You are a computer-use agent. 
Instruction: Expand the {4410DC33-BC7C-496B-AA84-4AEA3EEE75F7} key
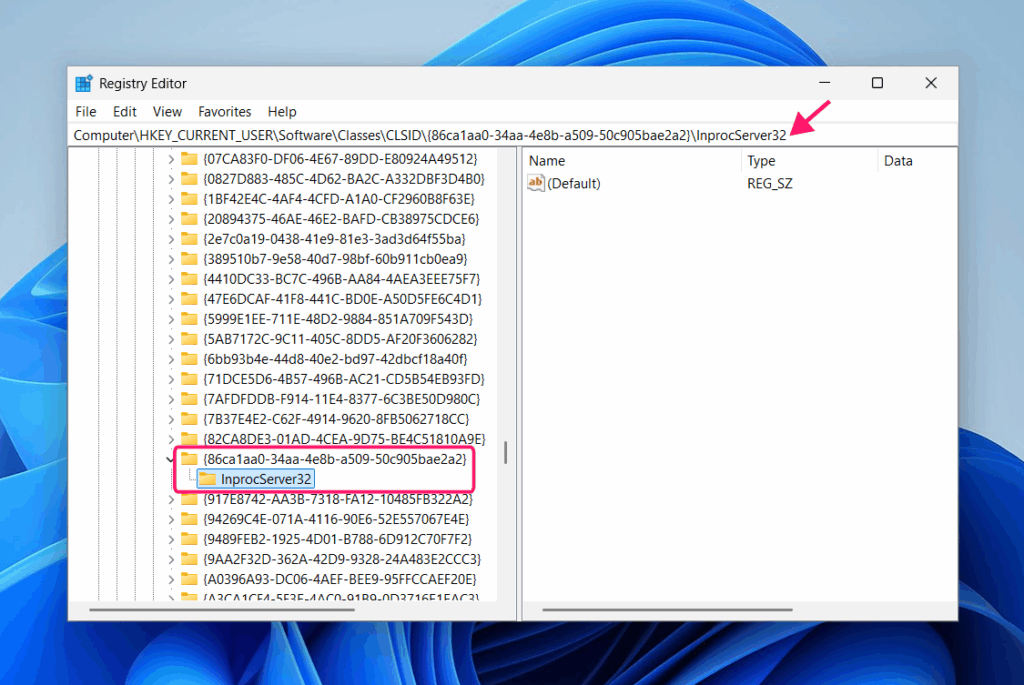click(170, 279)
